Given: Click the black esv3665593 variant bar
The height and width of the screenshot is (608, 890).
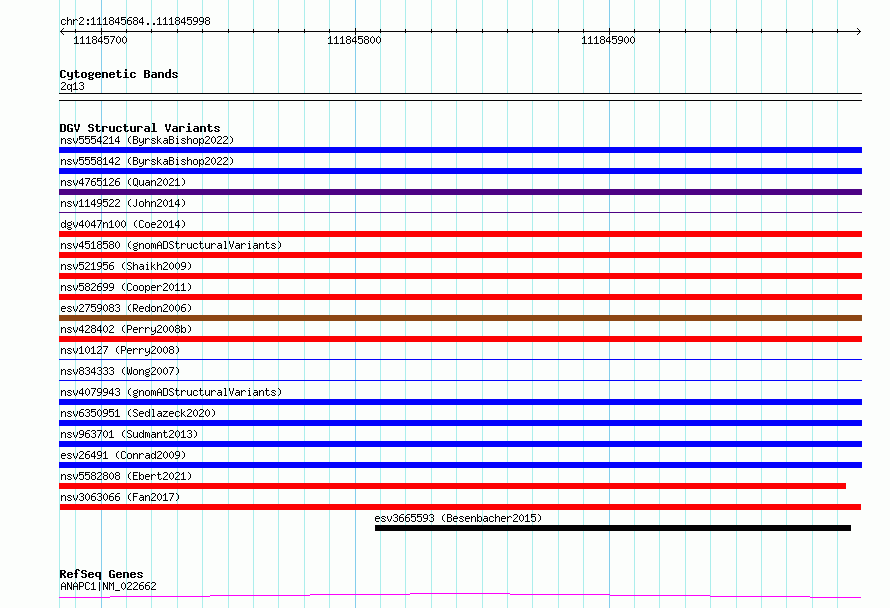Looking at the screenshot, I should (x=613, y=528).
